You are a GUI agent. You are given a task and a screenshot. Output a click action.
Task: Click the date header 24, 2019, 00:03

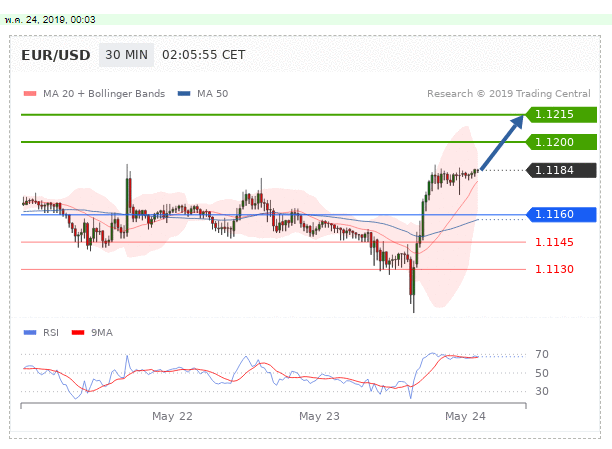(50, 20)
